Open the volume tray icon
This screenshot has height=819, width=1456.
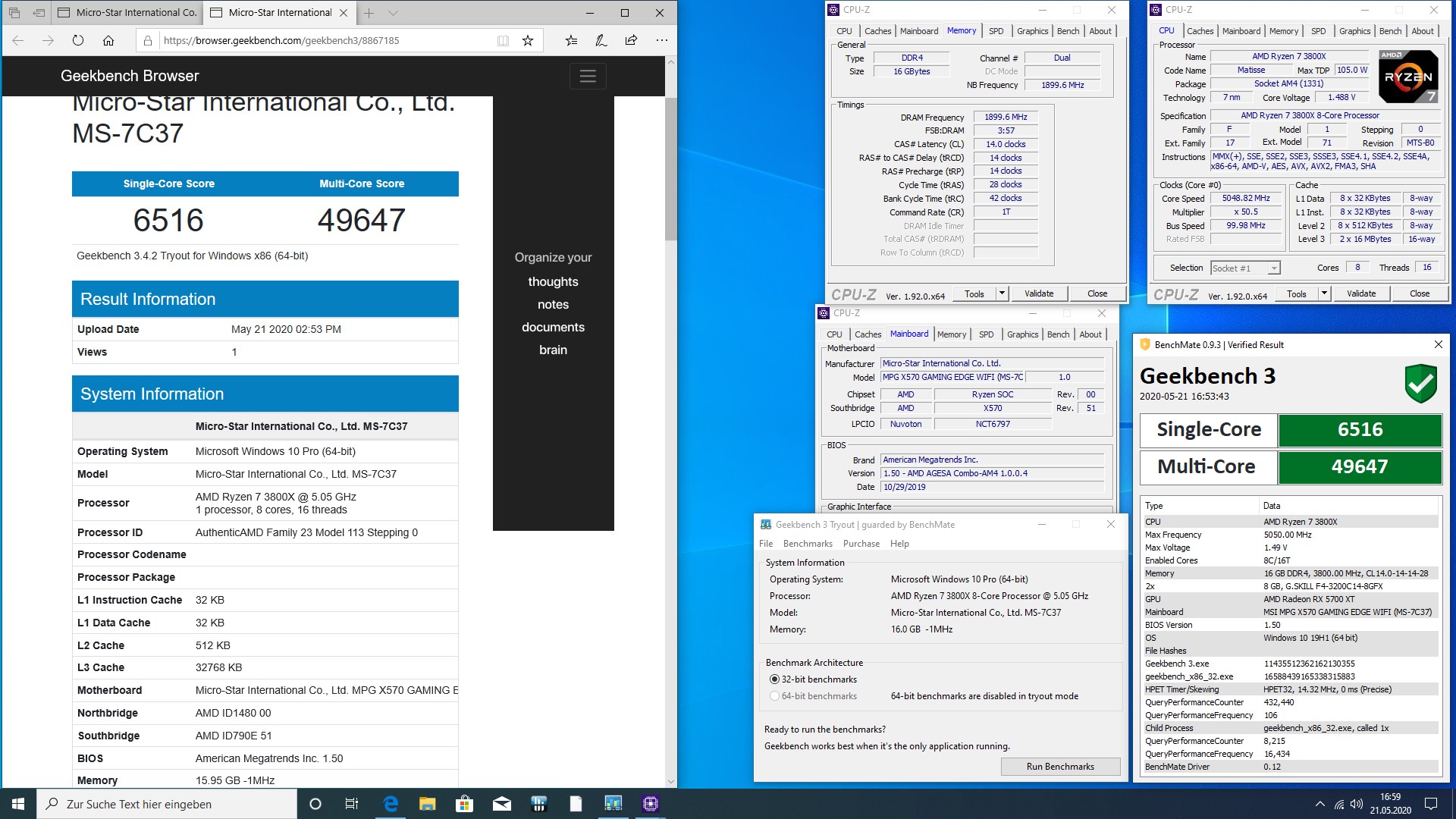[1357, 804]
